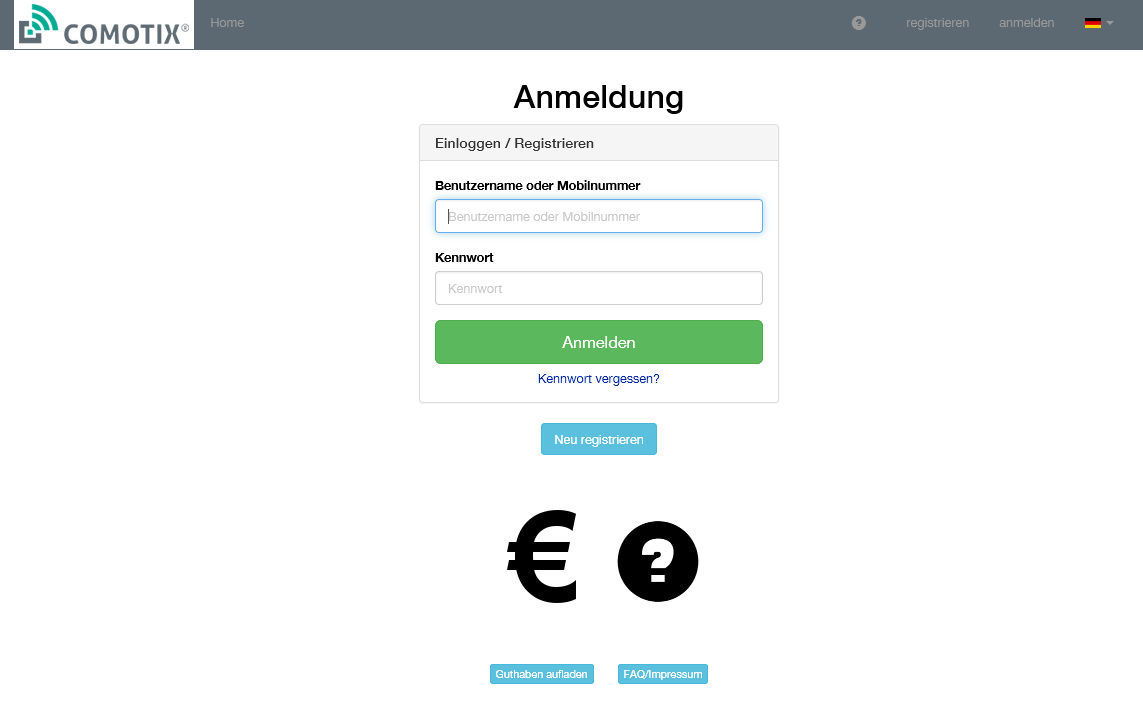
Task: Click the Guthaben aufladen button
Action: pos(541,674)
